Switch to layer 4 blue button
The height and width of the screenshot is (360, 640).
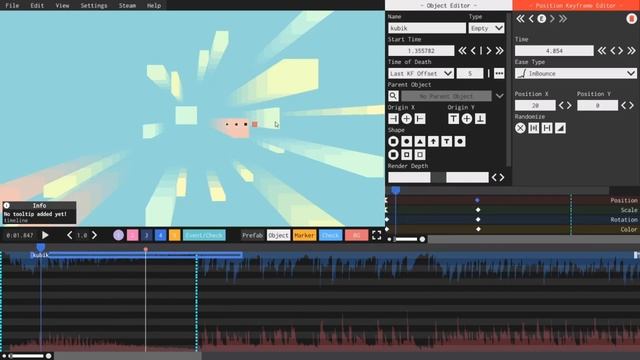coord(160,235)
